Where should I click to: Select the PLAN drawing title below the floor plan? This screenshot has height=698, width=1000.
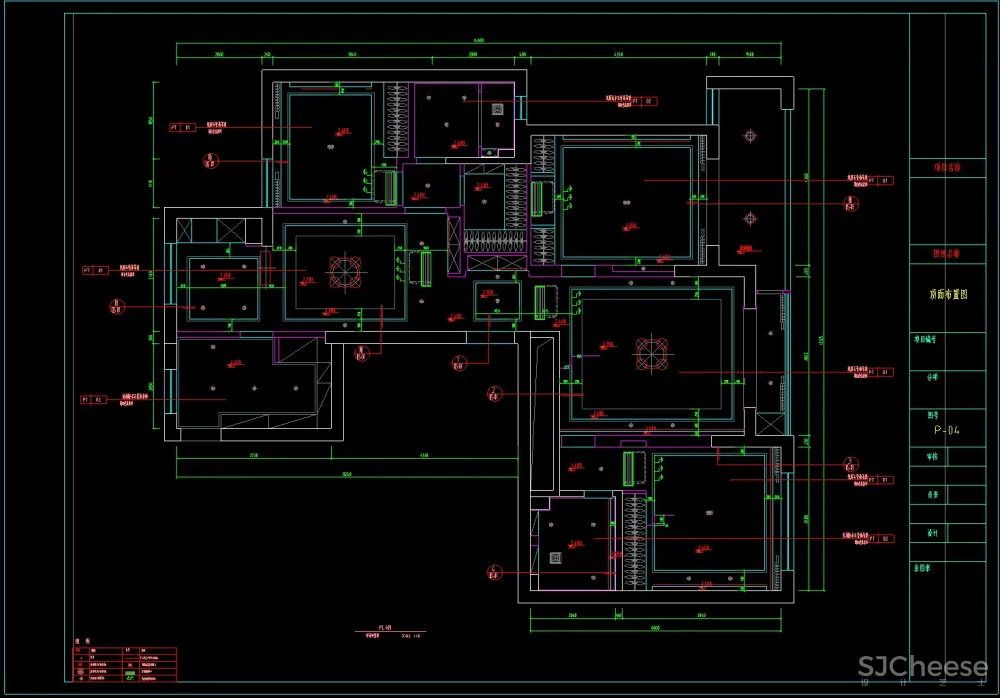383,631
